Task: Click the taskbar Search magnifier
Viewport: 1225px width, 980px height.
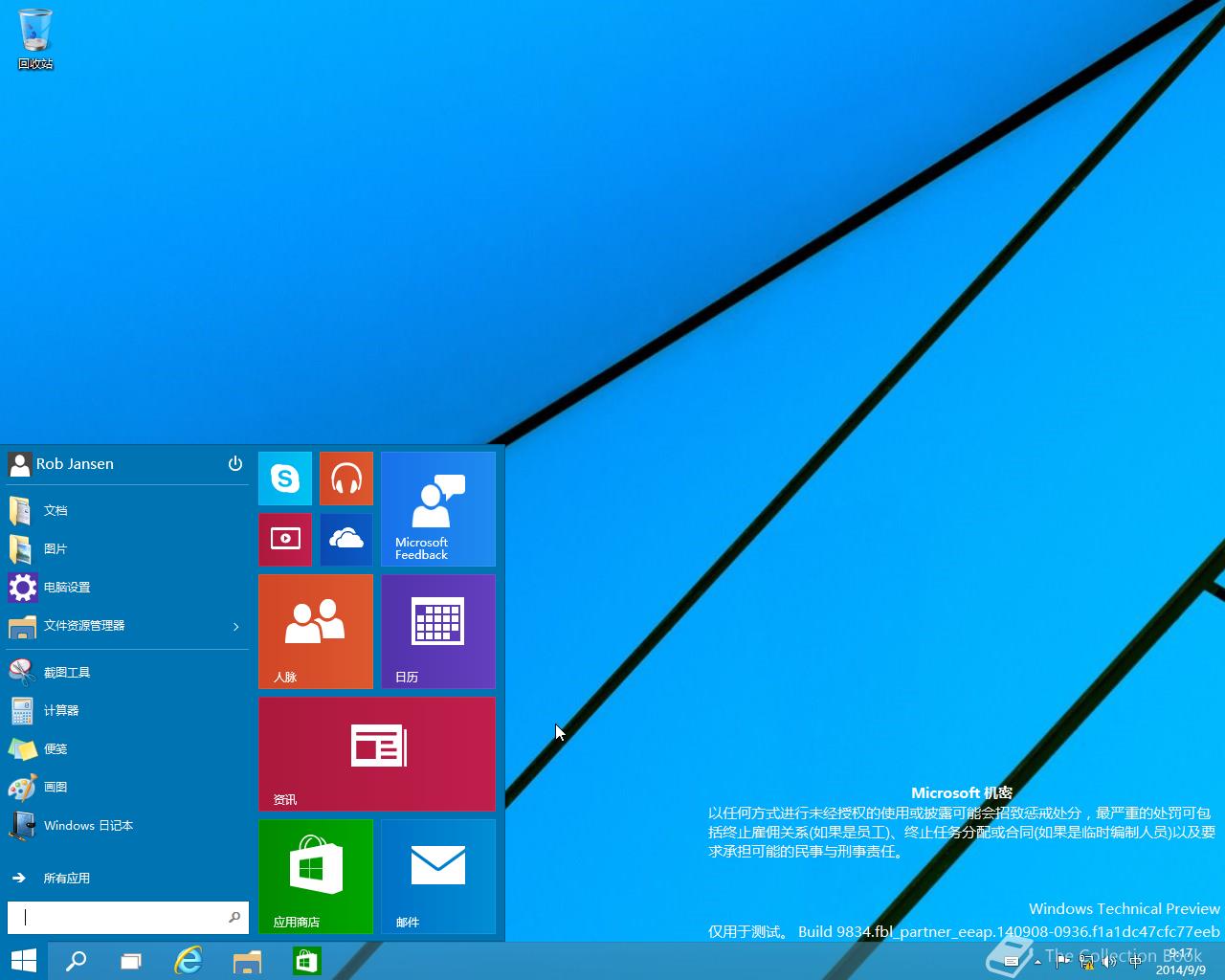Action: (x=76, y=961)
